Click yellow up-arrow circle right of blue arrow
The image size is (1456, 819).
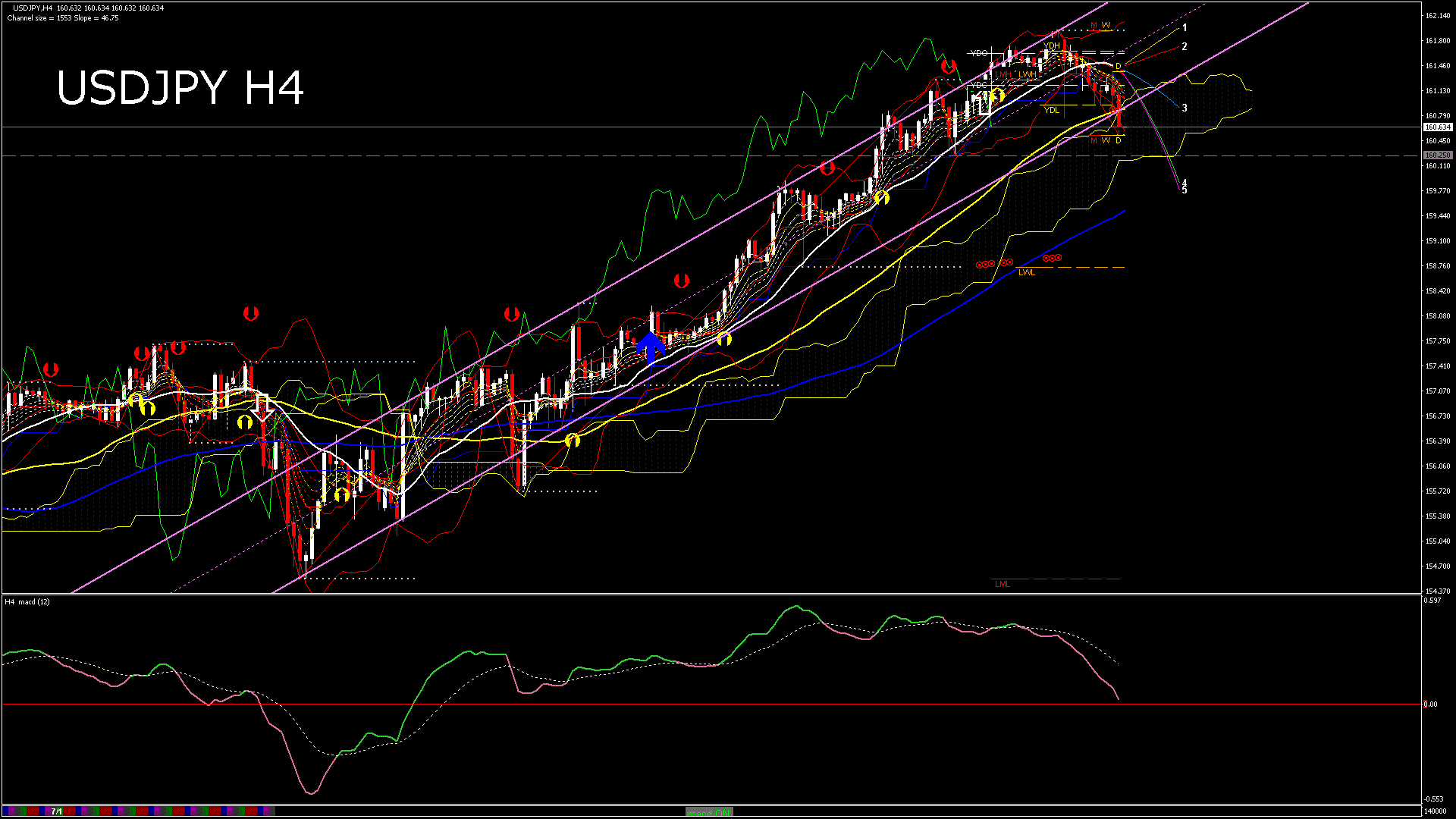coord(724,338)
